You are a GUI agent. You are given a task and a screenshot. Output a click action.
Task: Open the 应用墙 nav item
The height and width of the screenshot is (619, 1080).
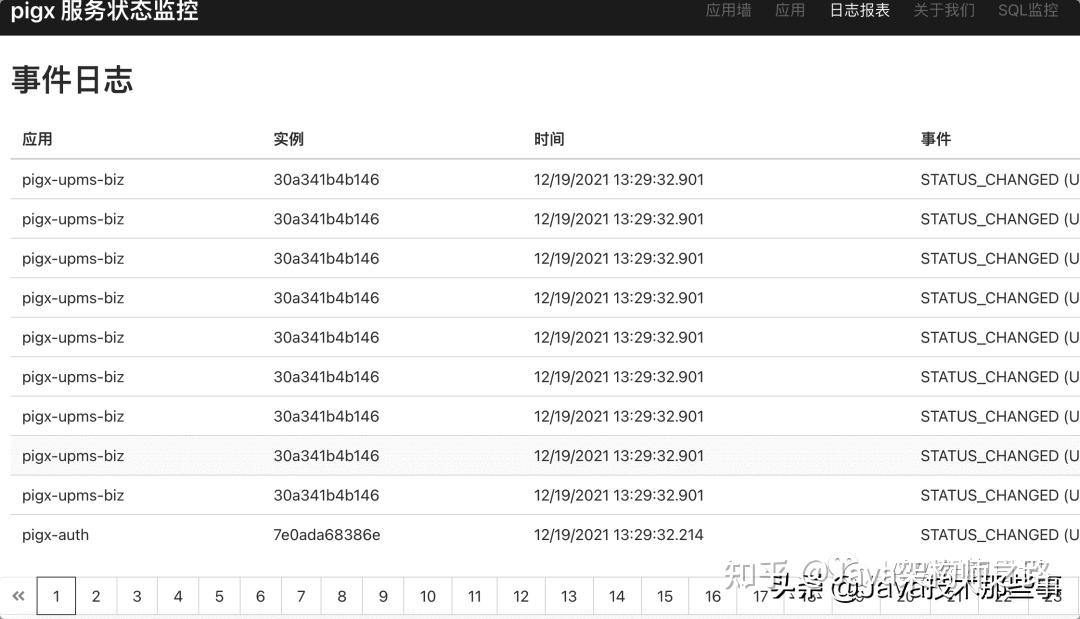(728, 10)
